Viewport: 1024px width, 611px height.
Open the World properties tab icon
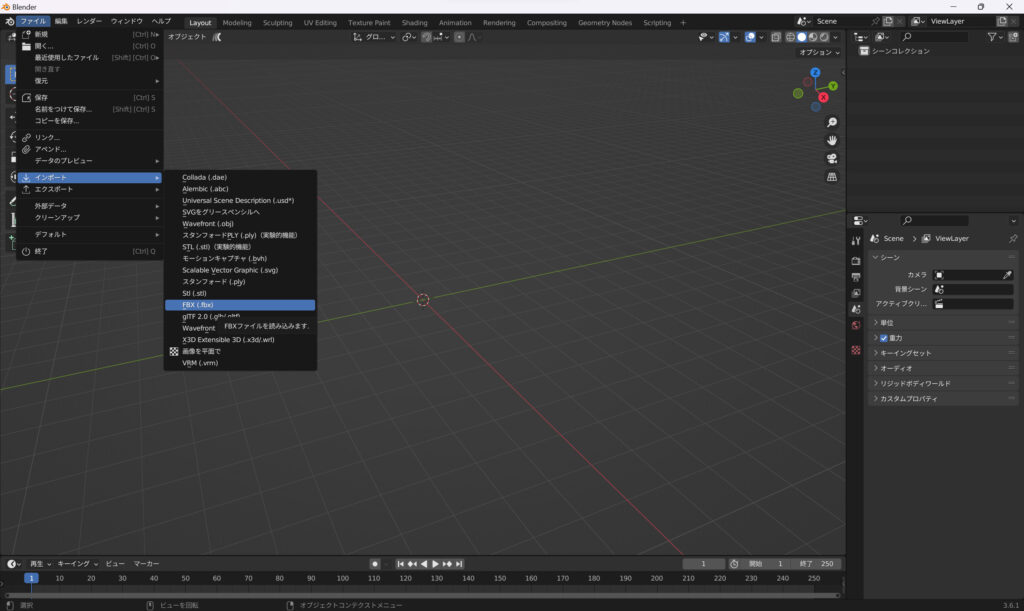point(856,326)
